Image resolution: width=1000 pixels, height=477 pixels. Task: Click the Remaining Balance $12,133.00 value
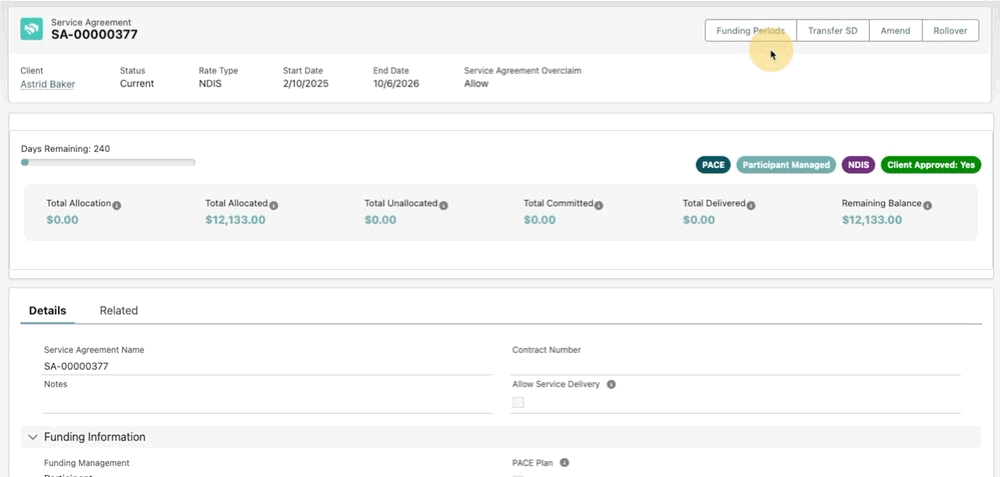pos(872,220)
